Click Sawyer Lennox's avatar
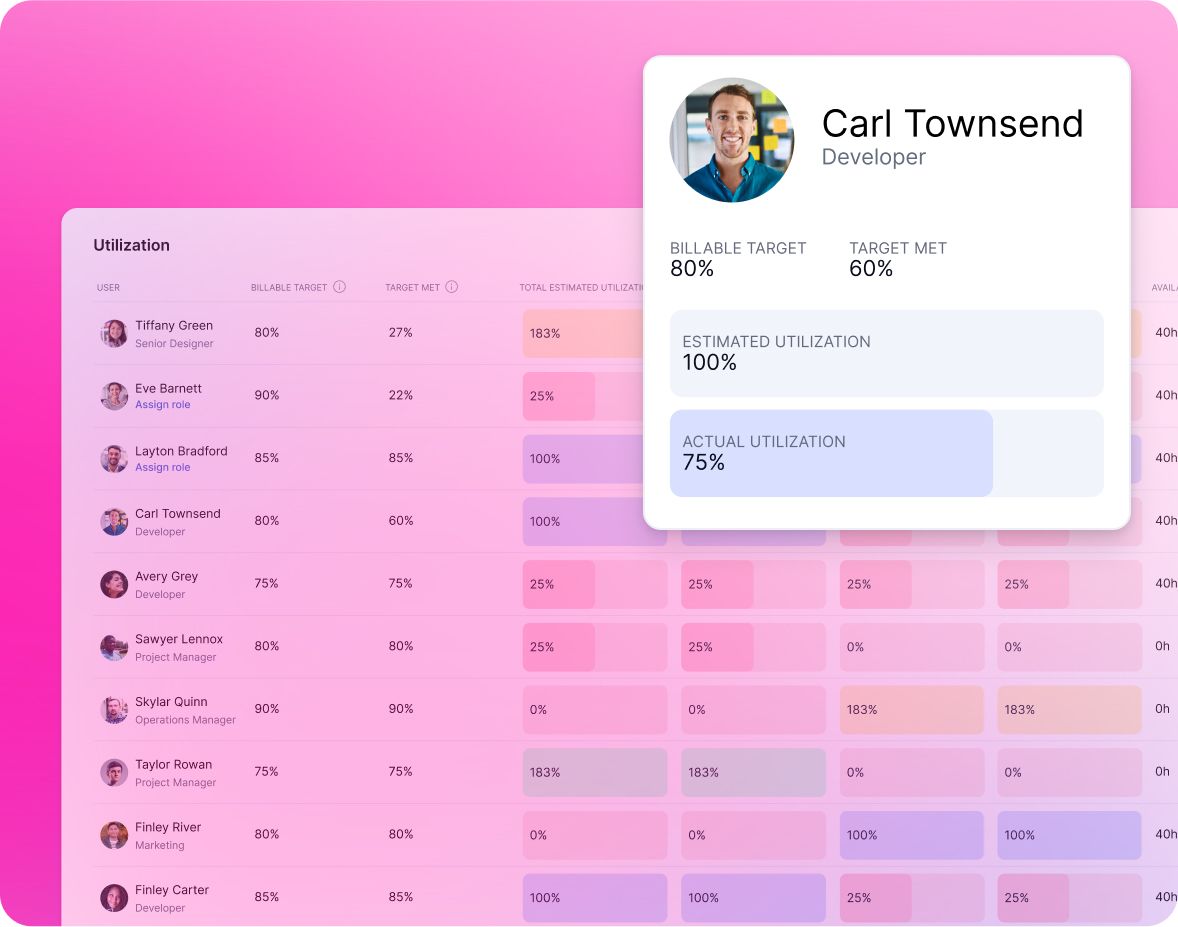 pos(114,647)
